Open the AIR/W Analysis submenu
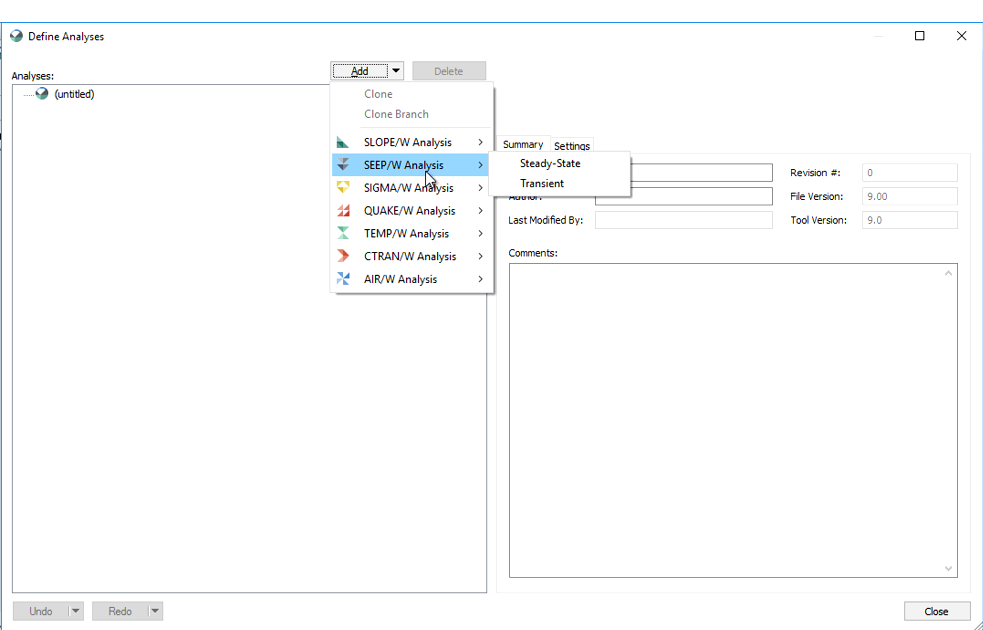 412,279
